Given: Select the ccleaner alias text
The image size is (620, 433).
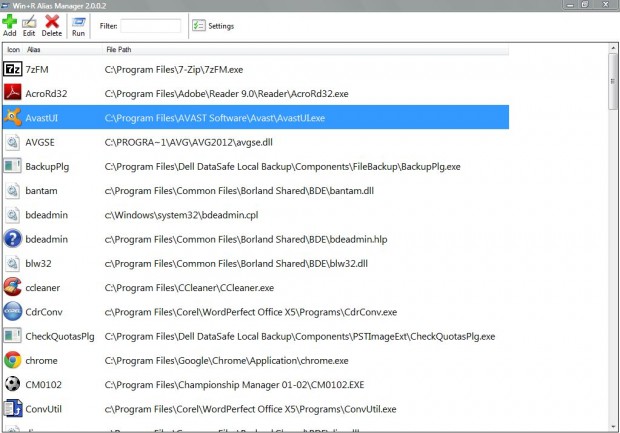Looking at the screenshot, I should (x=43, y=287).
